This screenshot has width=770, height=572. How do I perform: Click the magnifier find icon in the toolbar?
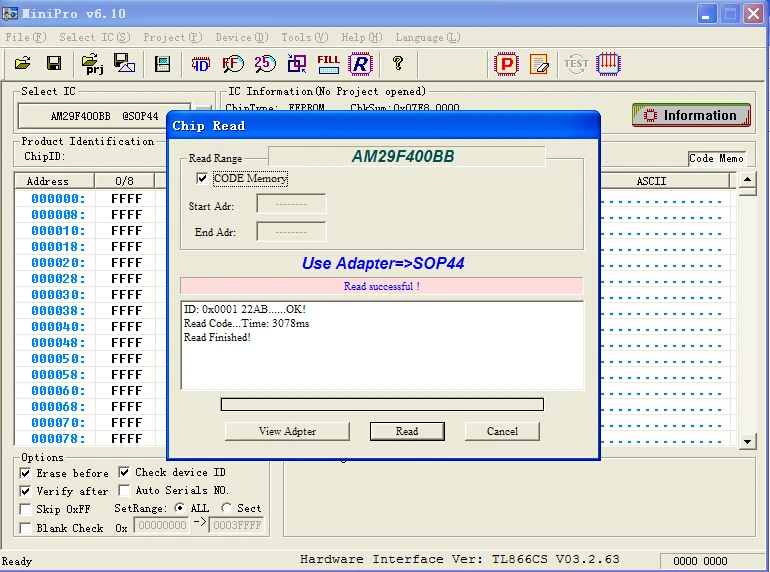[x=233, y=64]
